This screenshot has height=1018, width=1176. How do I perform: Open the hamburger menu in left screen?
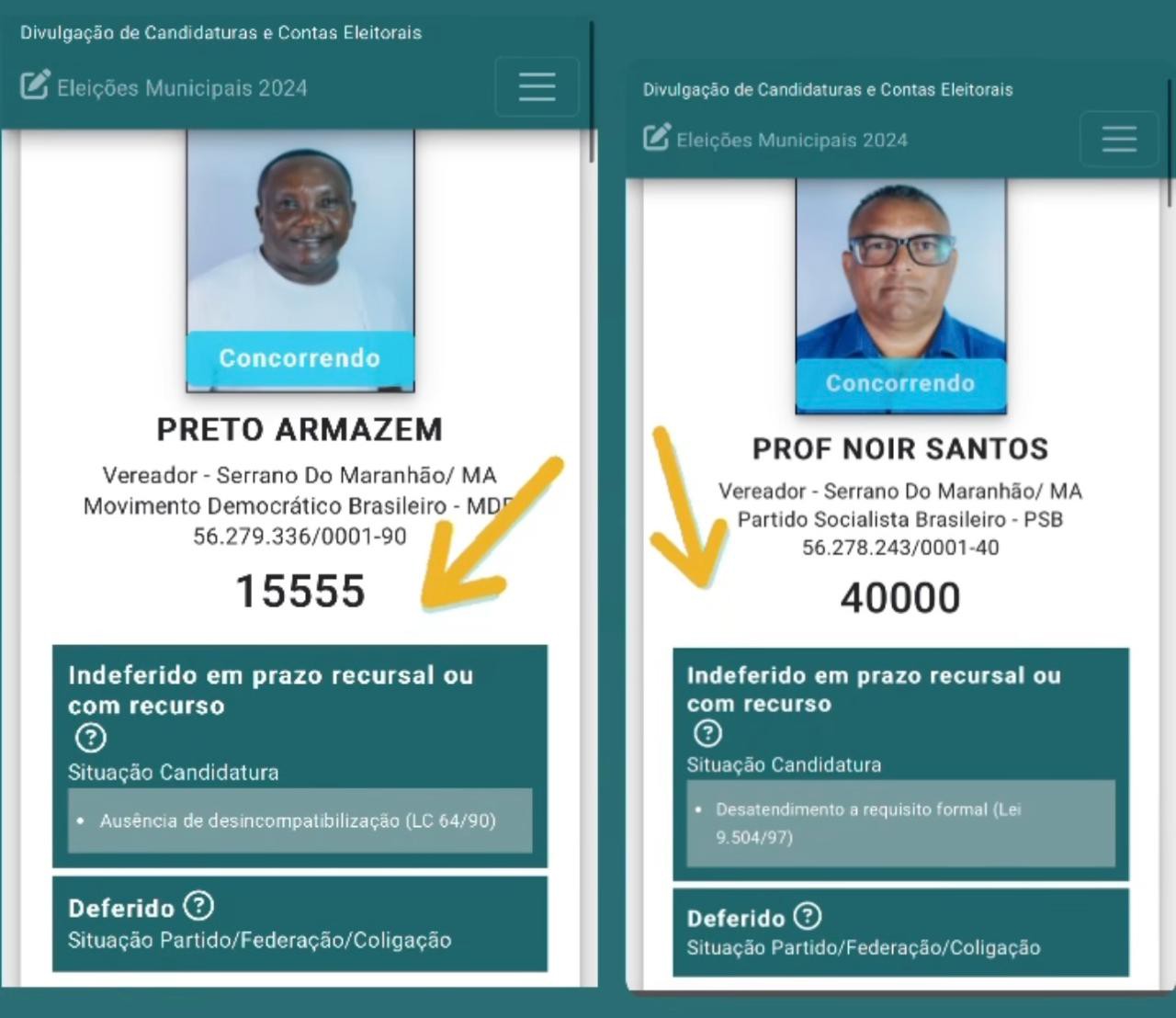pyautogui.click(x=537, y=86)
